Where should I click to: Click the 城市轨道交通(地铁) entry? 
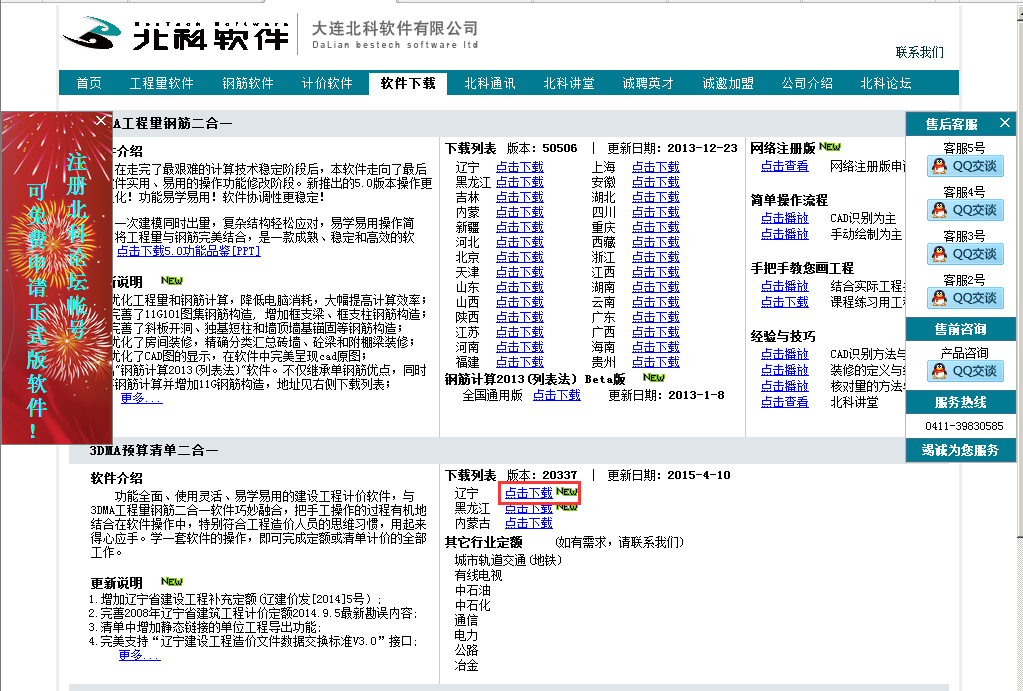pos(508,560)
